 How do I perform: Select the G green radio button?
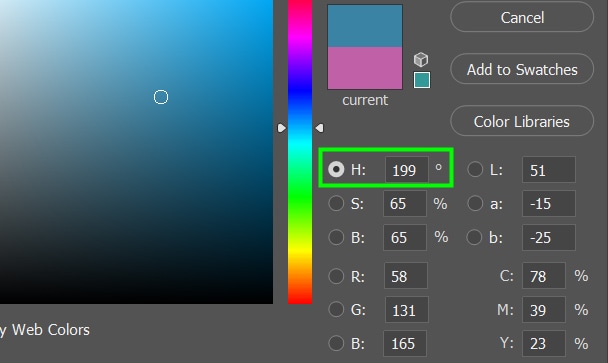click(336, 309)
